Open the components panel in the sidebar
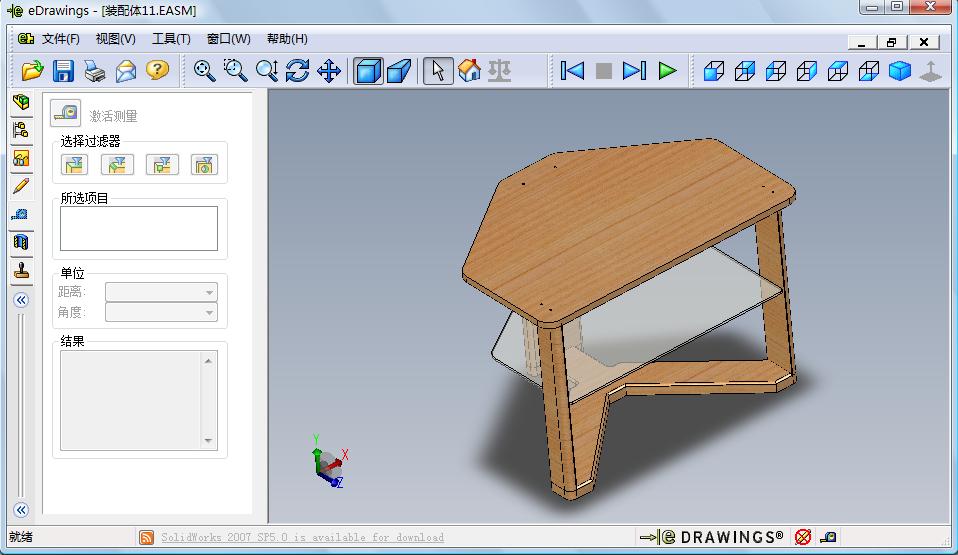958x555 pixels. (x=21, y=101)
